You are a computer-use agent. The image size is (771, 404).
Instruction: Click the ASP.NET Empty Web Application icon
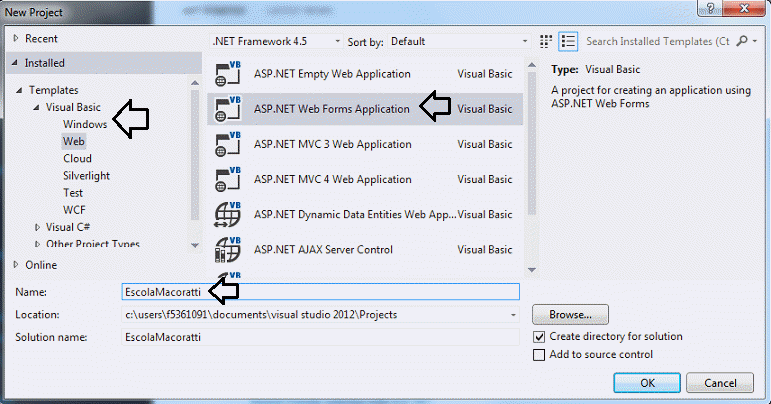(227, 75)
